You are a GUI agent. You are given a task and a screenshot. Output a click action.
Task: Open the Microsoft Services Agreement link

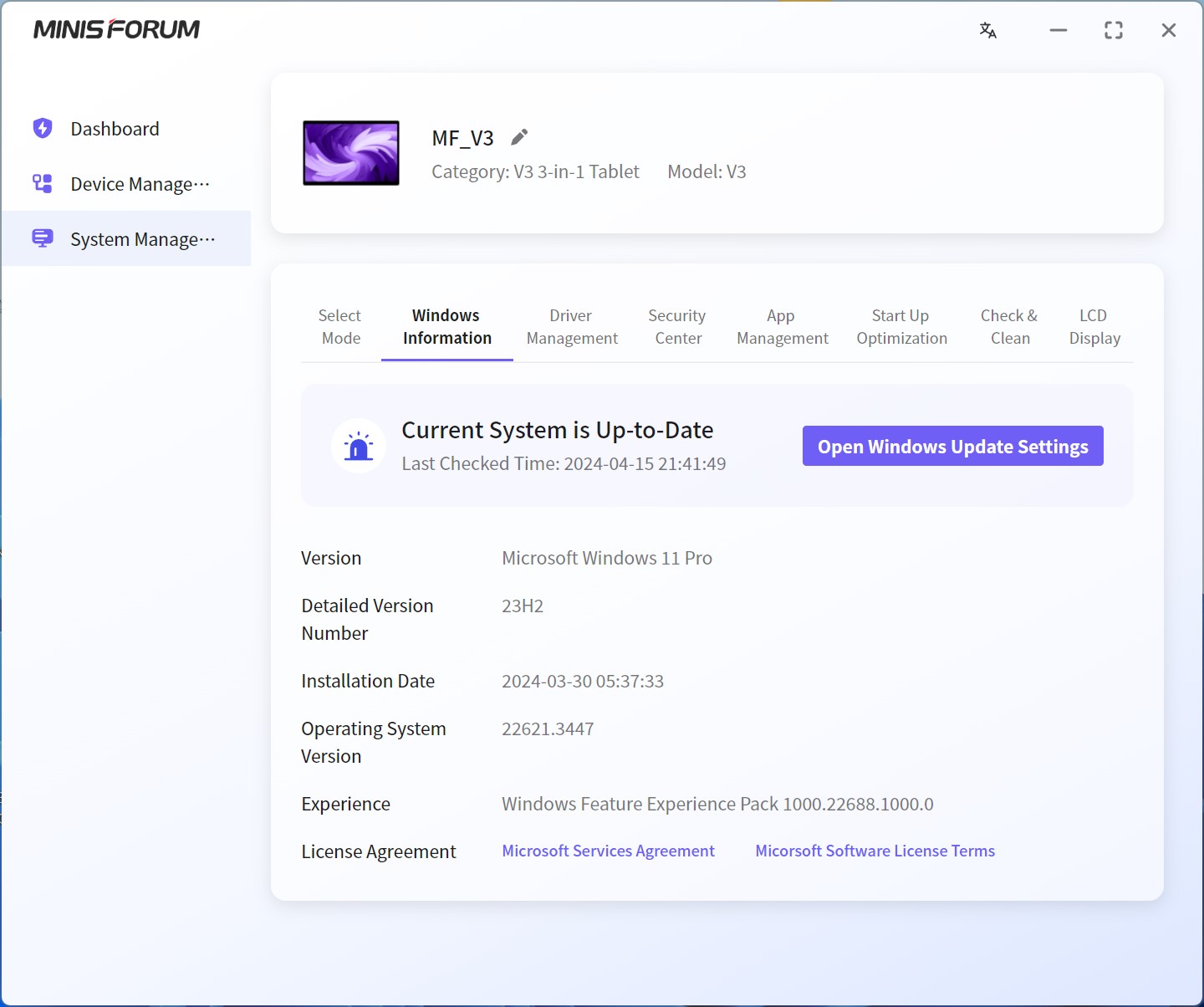(x=608, y=851)
